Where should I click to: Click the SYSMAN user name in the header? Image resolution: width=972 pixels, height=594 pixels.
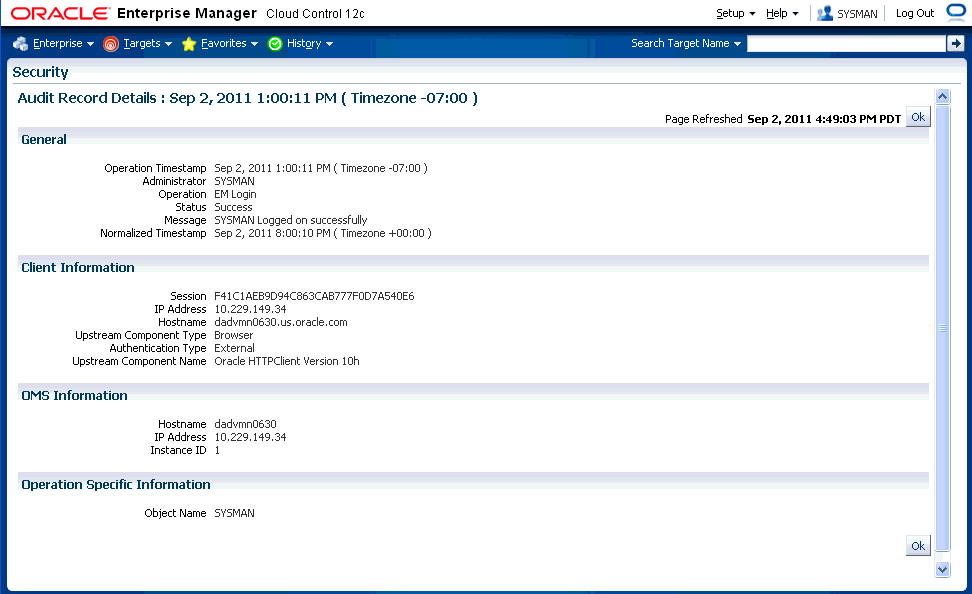(857, 14)
